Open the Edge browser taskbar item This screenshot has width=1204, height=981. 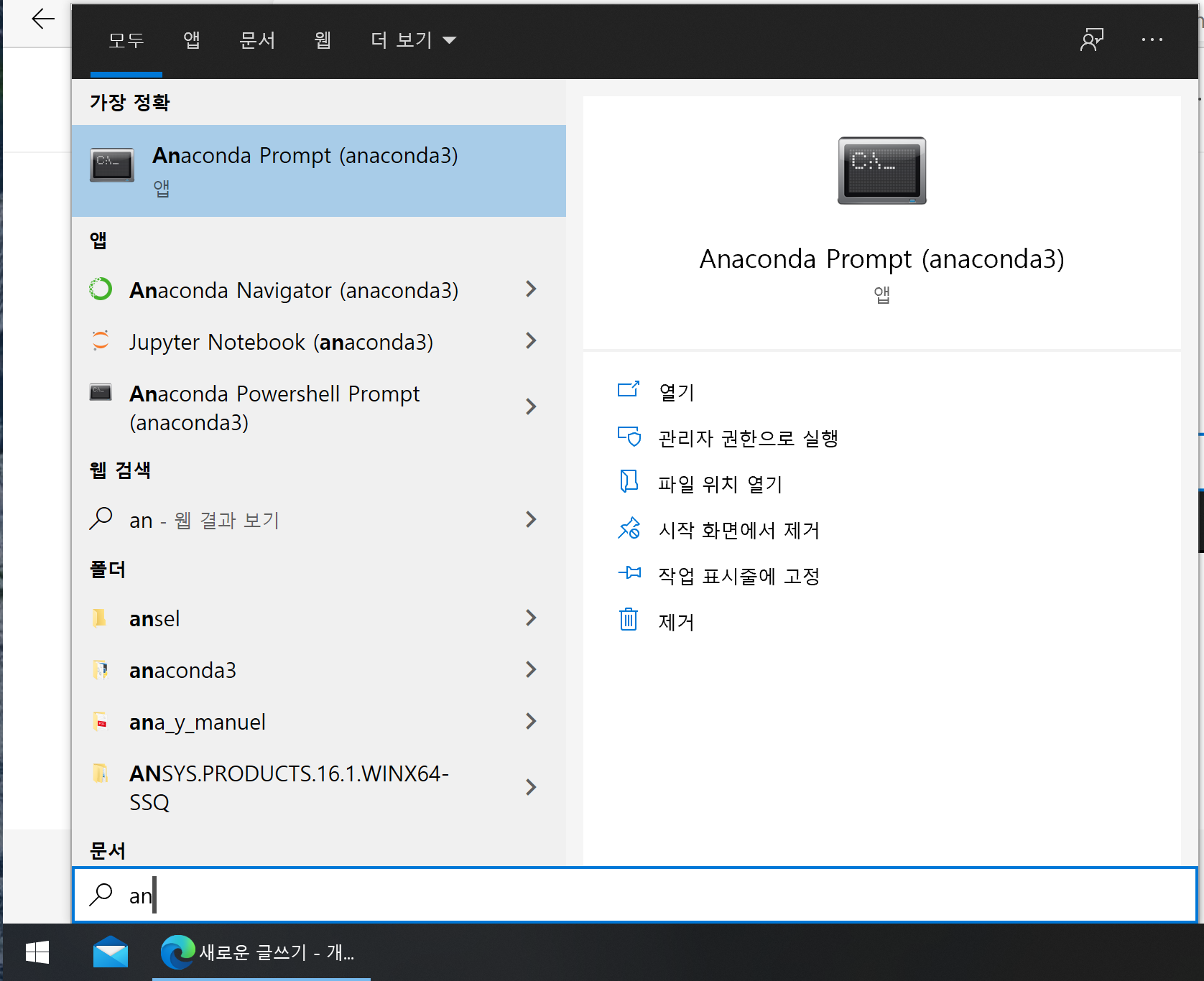point(261,952)
